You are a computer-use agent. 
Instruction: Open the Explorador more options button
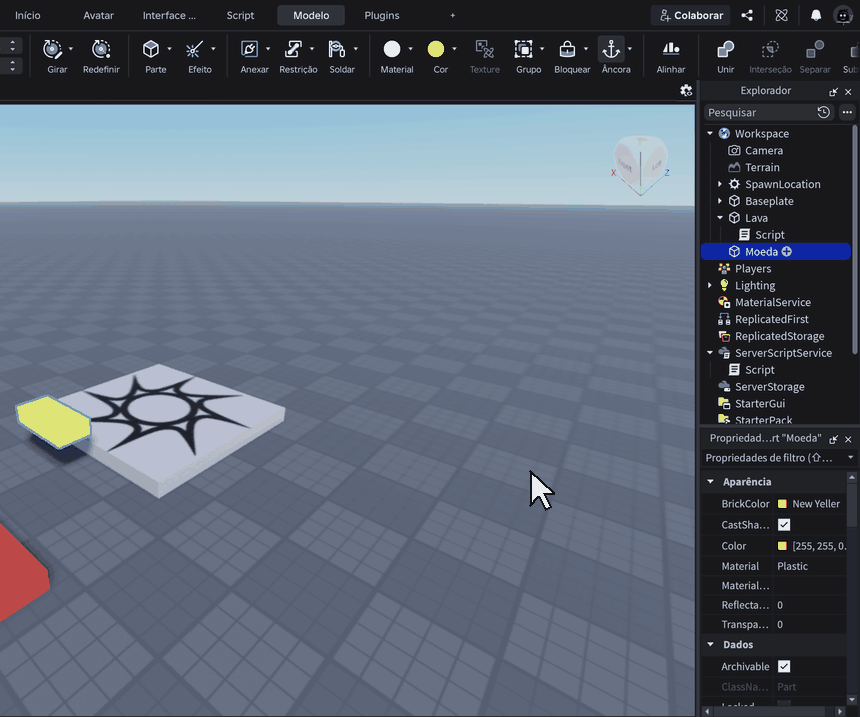point(847,112)
